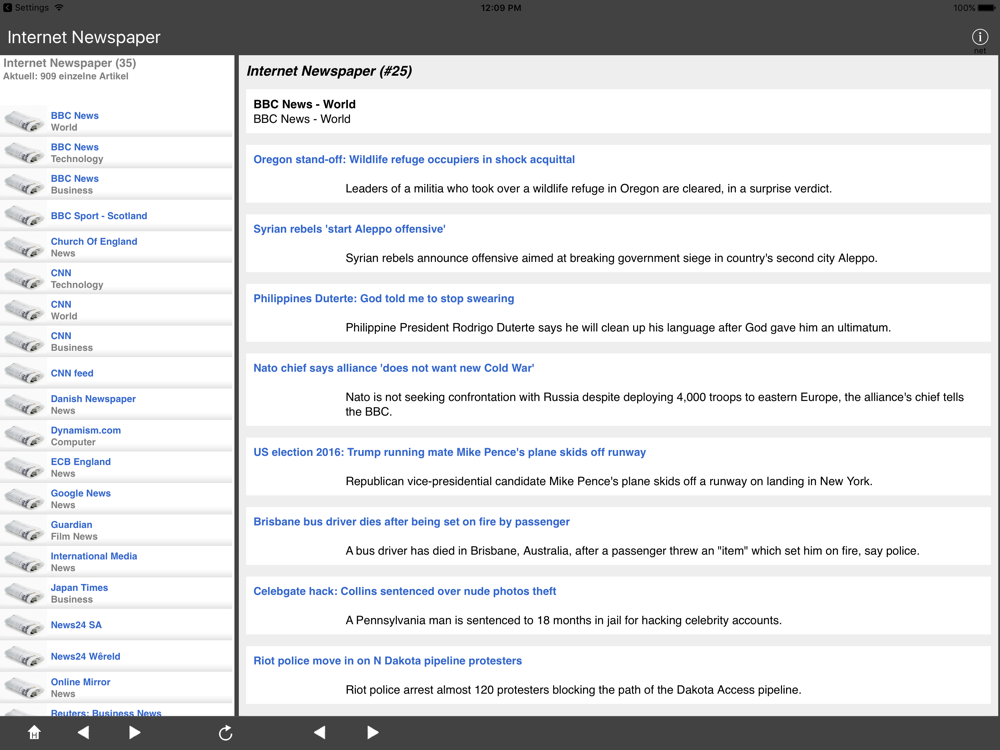Screen dimensions: 1000x750
Task: Click the Oregon militia cleared summary text
Action: click(589, 189)
